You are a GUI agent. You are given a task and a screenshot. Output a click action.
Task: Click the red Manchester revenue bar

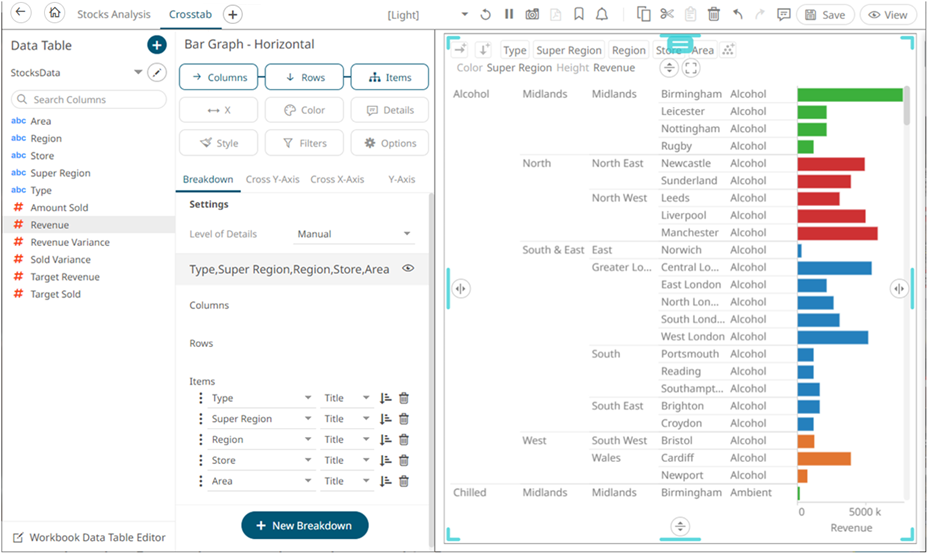point(838,233)
